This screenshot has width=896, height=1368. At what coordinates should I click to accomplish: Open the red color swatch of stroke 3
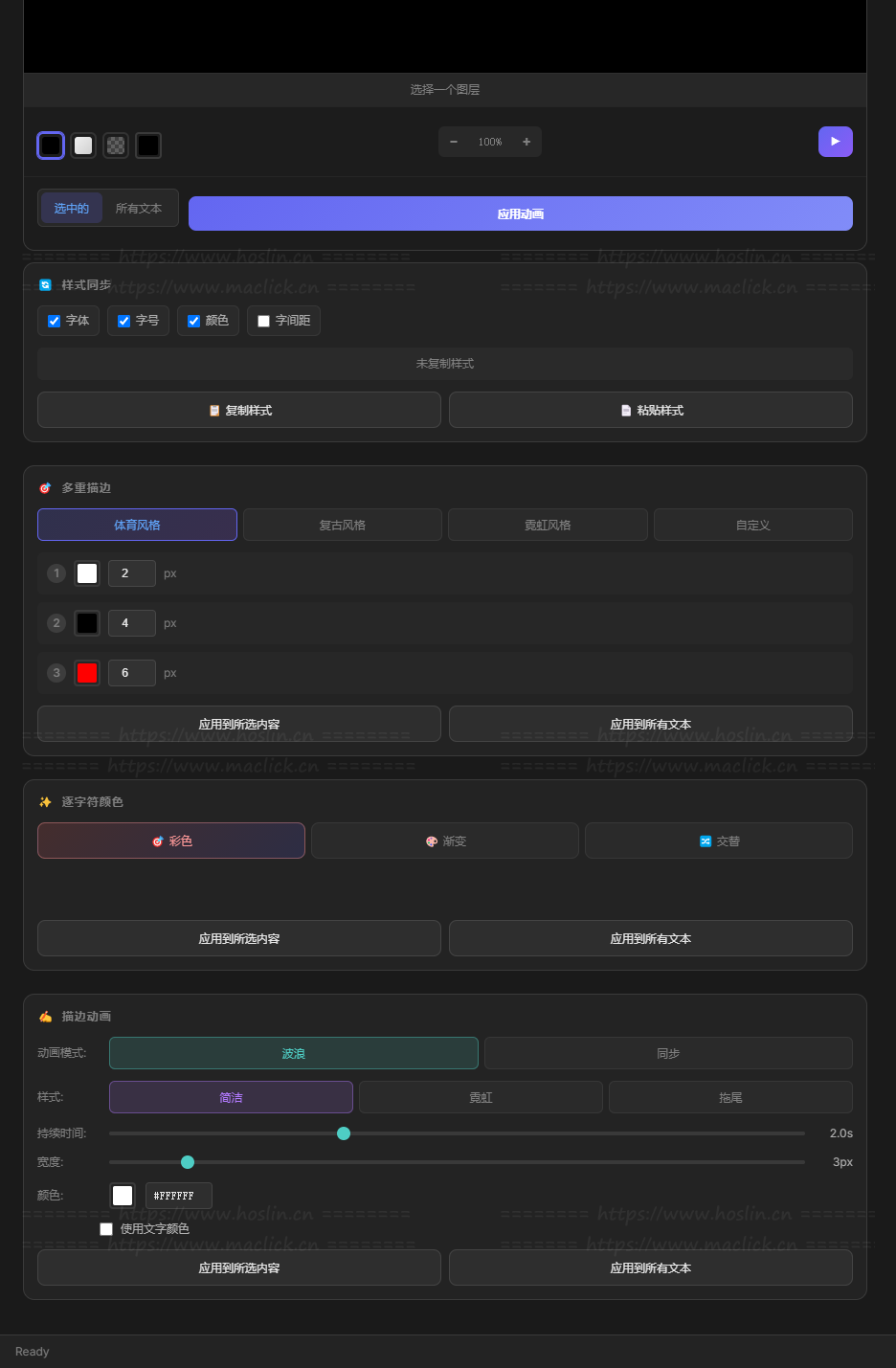(x=87, y=673)
